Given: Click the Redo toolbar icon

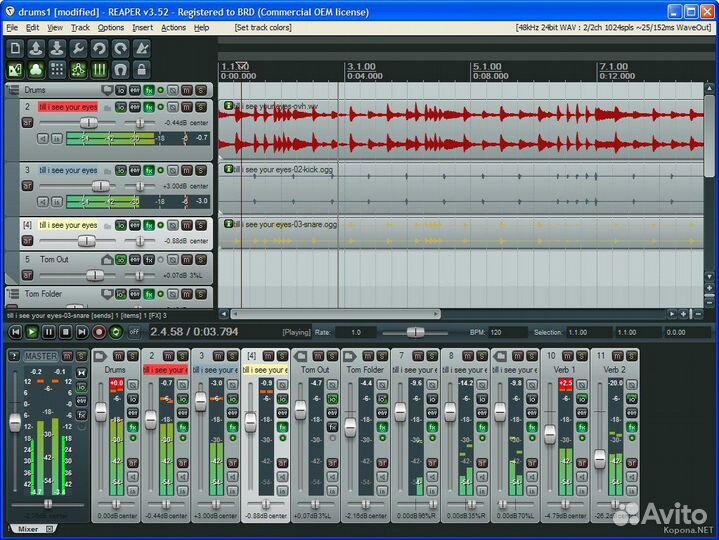Looking at the screenshot, I should 120,48.
